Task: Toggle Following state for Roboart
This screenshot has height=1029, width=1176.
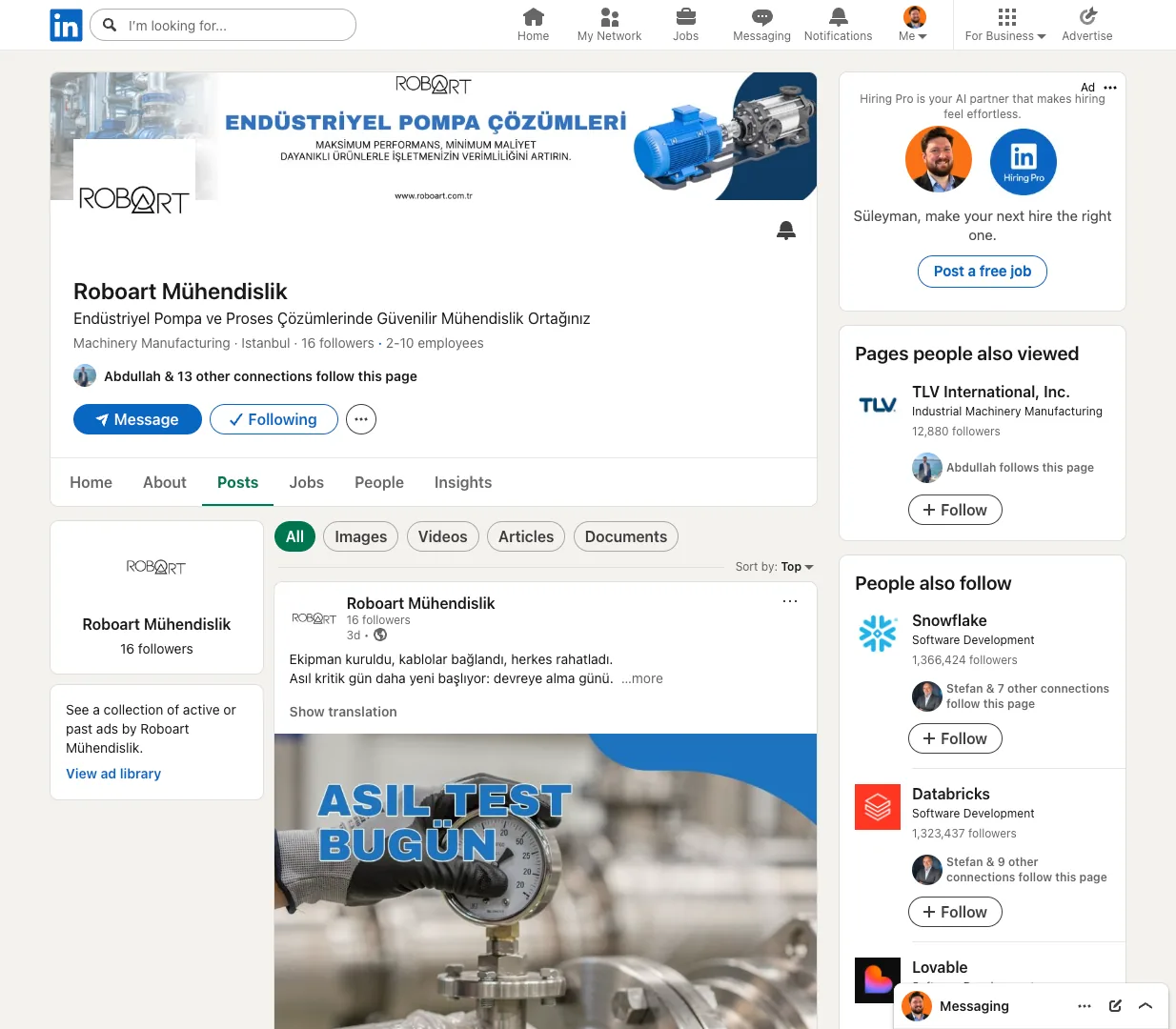Action: coord(274,419)
